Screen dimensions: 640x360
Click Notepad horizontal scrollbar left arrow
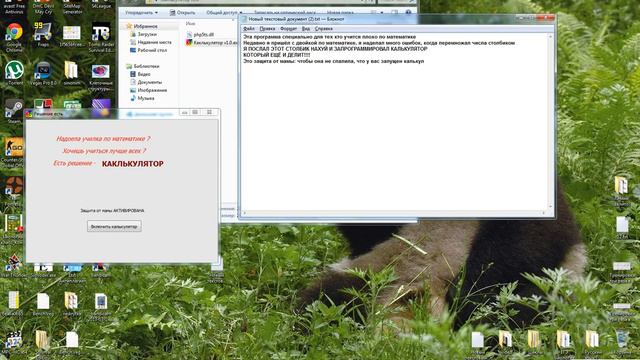click(x=245, y=213)
